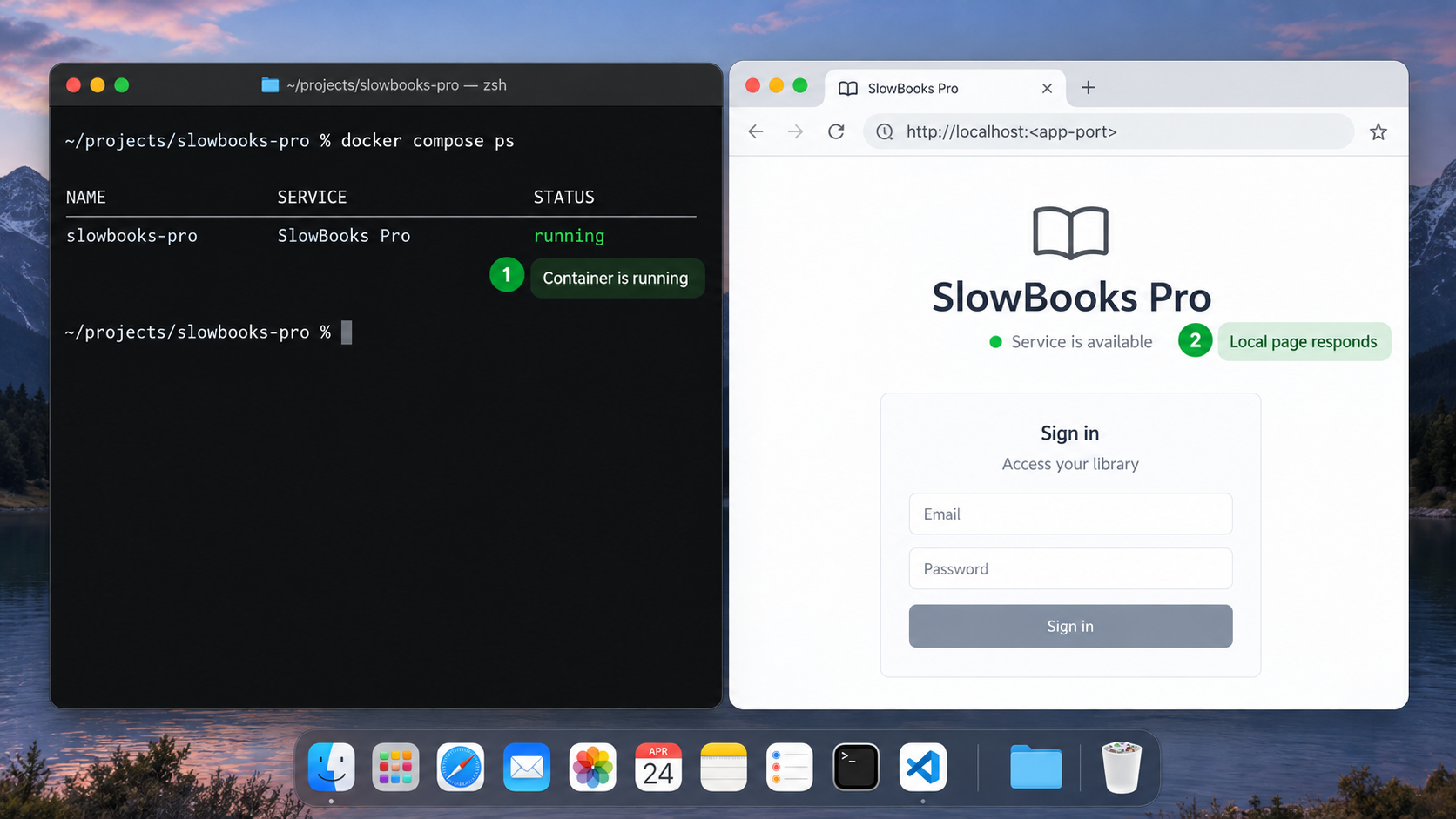Select the SlowBooks Pro browser tab
1456x819 pixels.
coord(945,88)
